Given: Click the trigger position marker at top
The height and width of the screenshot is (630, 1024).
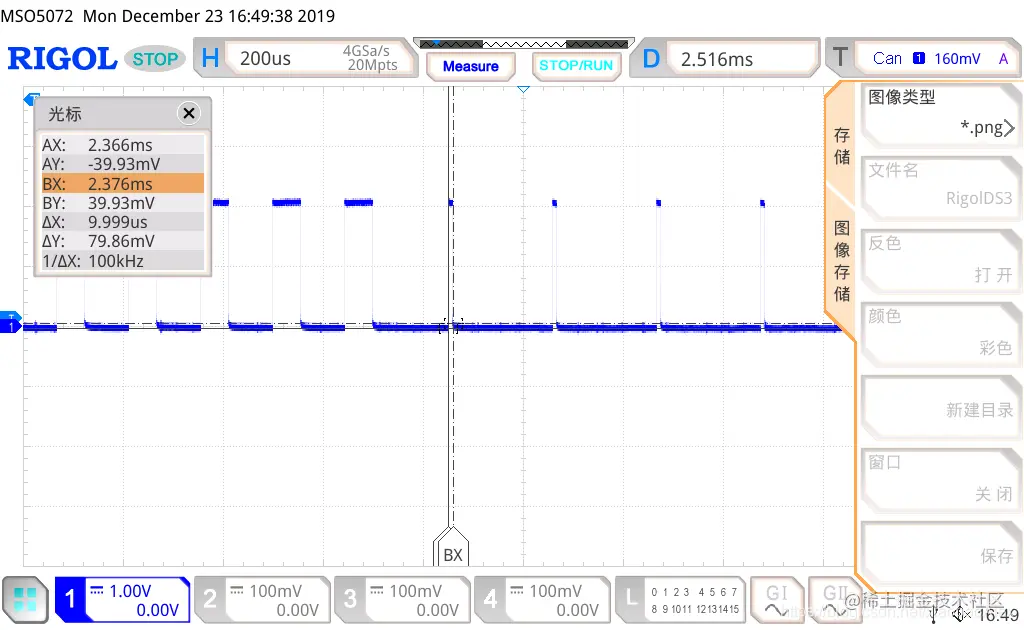Looking at the screenshot, I should [523, 89].
